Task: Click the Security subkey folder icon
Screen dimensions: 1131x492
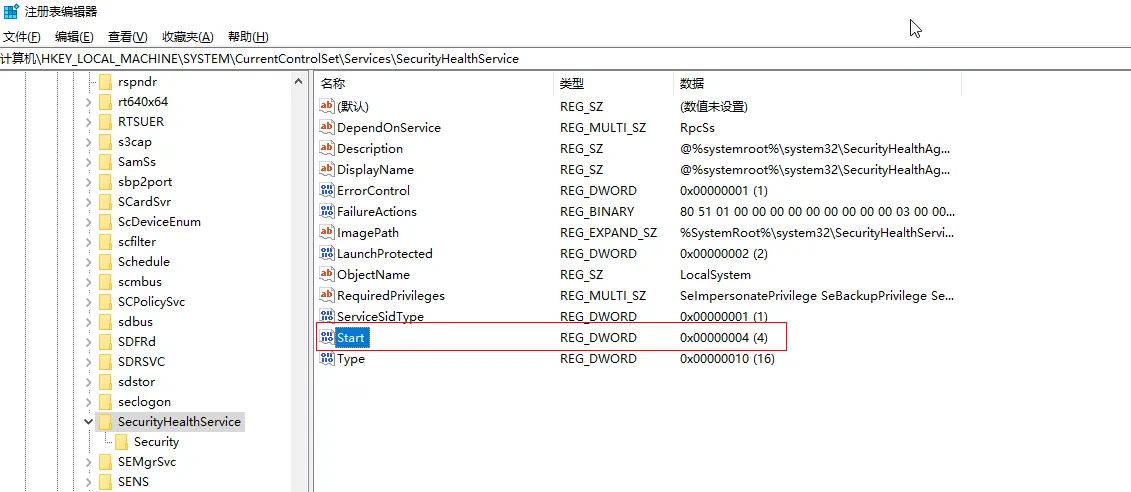Action: click(x=121, y=442)
